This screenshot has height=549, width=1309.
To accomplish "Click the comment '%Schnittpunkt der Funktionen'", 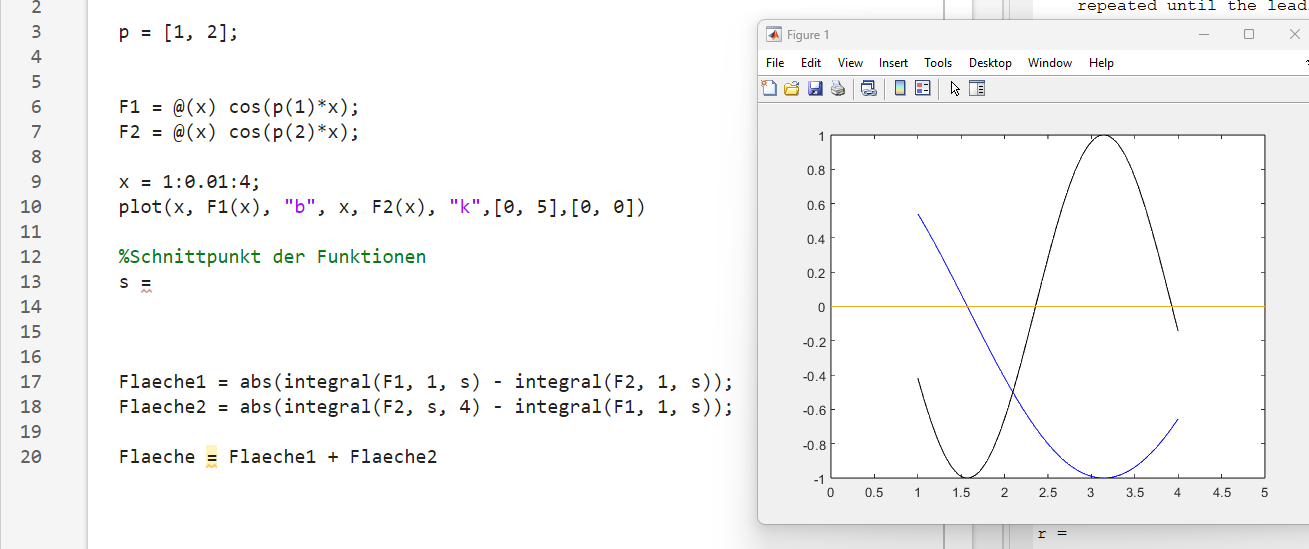I will 272,256.
